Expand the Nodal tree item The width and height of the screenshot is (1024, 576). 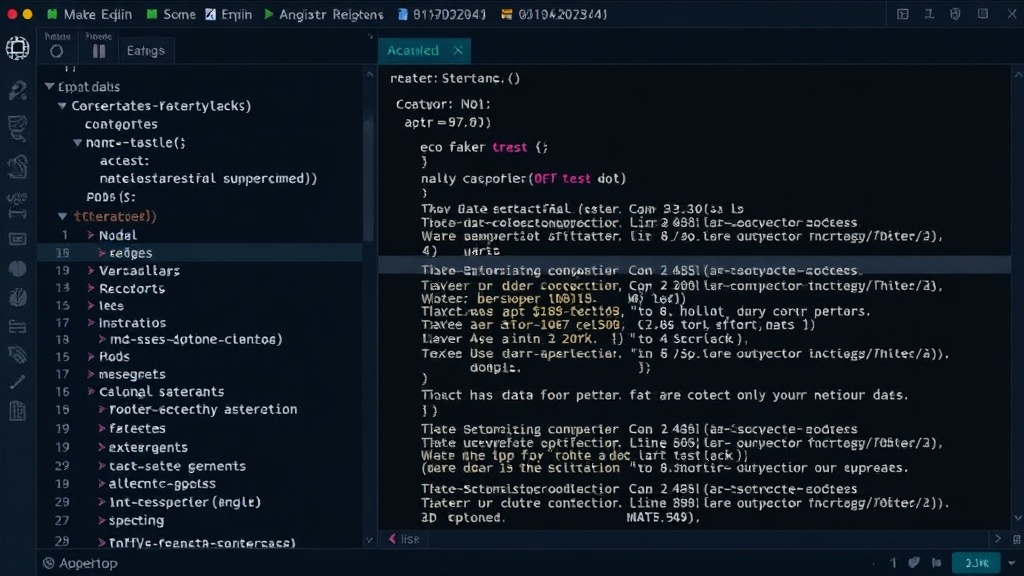point(91,235)
